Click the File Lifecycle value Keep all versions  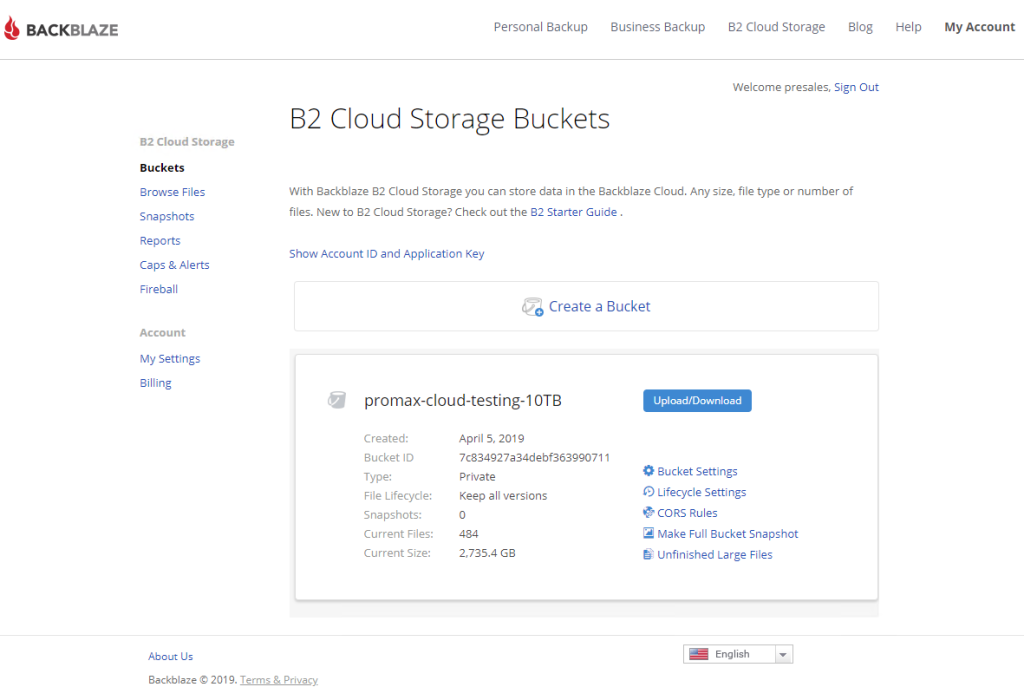503,496
